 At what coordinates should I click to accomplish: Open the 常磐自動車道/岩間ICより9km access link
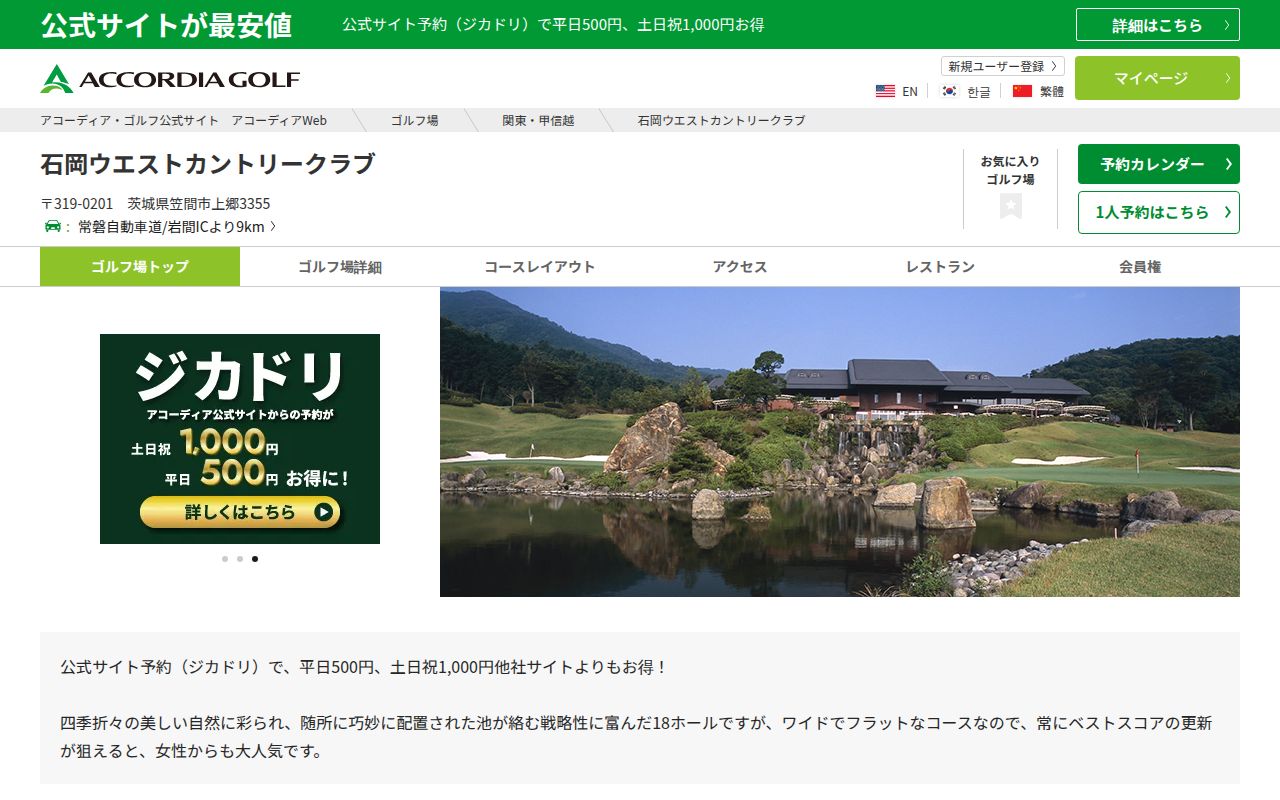[177, 227]
